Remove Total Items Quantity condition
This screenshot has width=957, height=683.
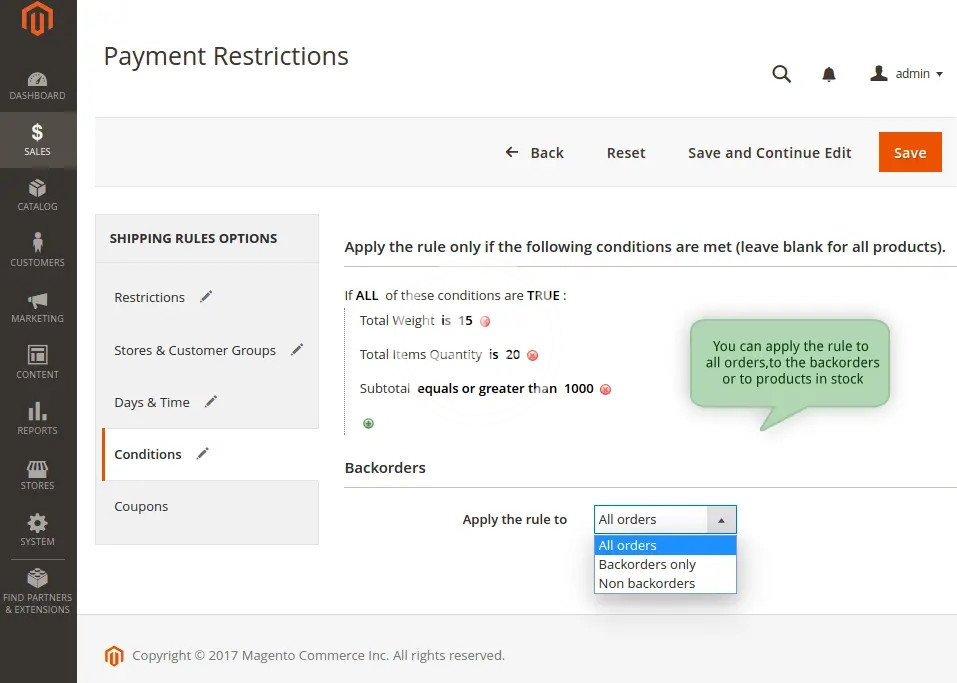(532, 355)
